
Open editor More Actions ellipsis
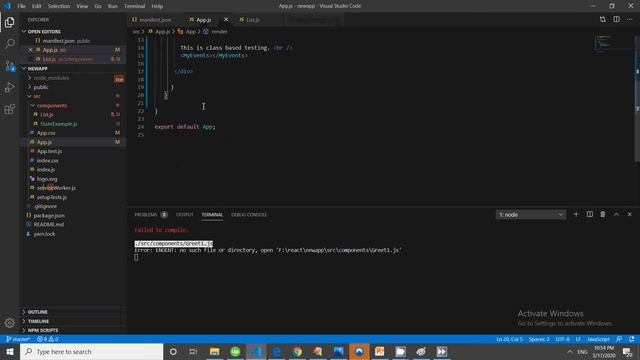(x=630, y=20)
